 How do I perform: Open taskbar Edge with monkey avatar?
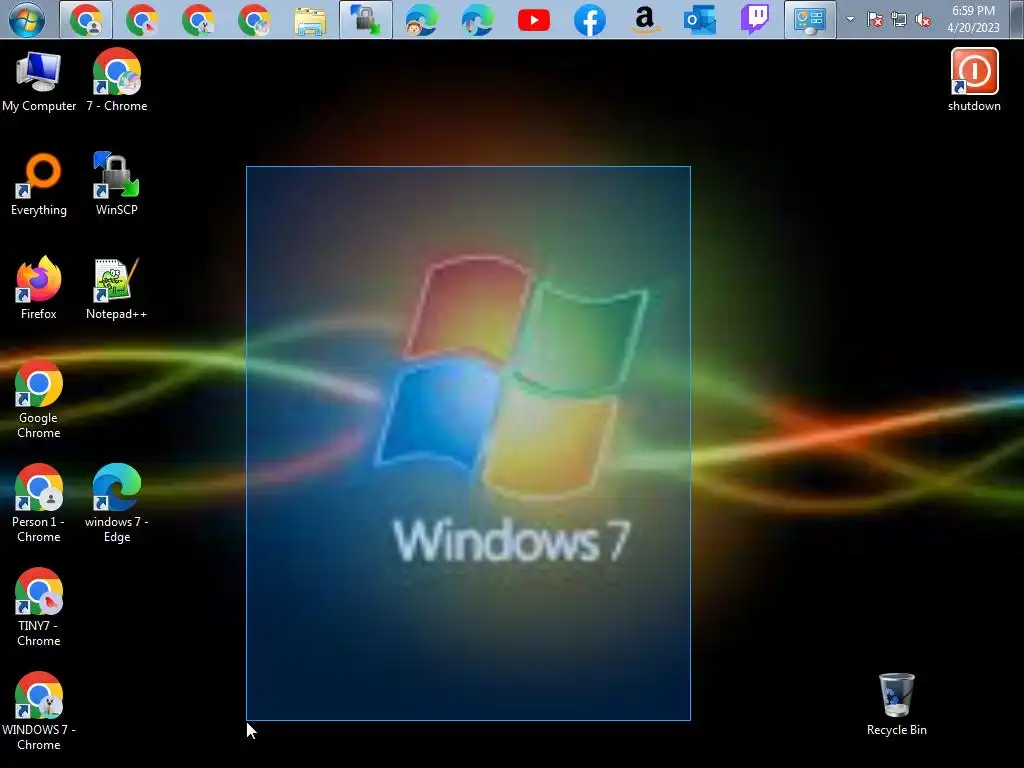(x=422, y=20)
